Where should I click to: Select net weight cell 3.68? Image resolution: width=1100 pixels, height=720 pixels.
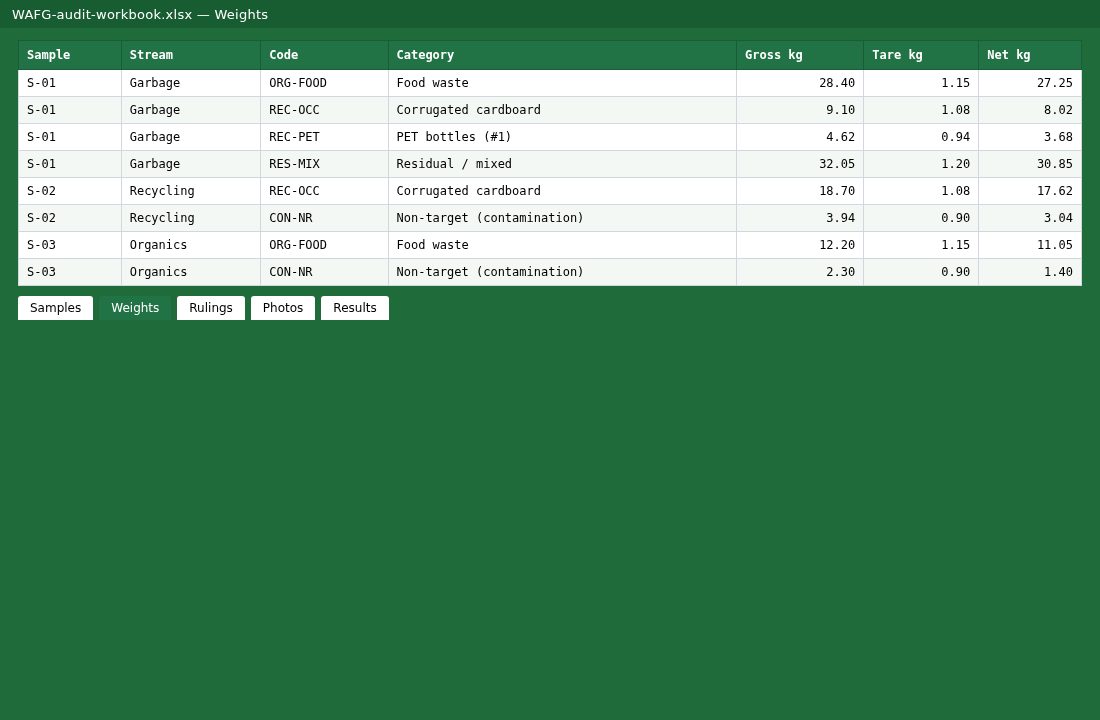(x=1030, y=137)
